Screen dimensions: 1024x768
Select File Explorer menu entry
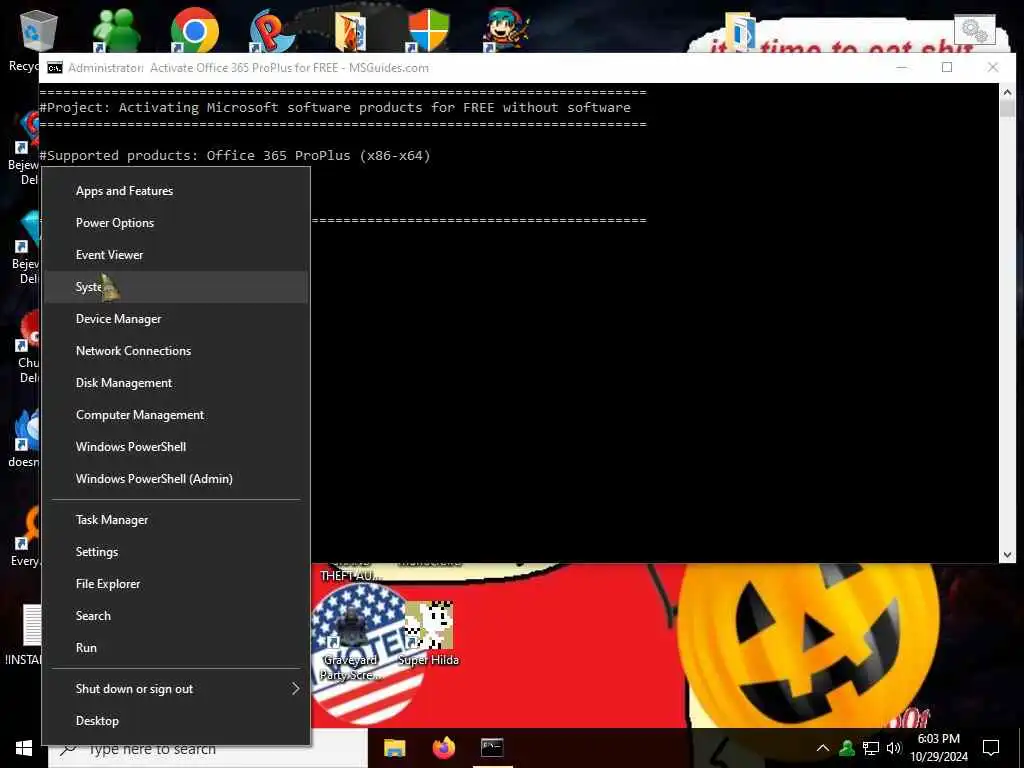(176, 584)
